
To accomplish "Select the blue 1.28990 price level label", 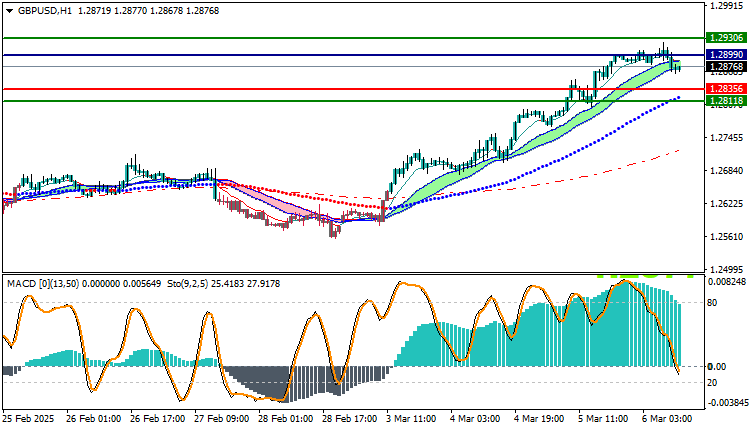I will [727, 55].
